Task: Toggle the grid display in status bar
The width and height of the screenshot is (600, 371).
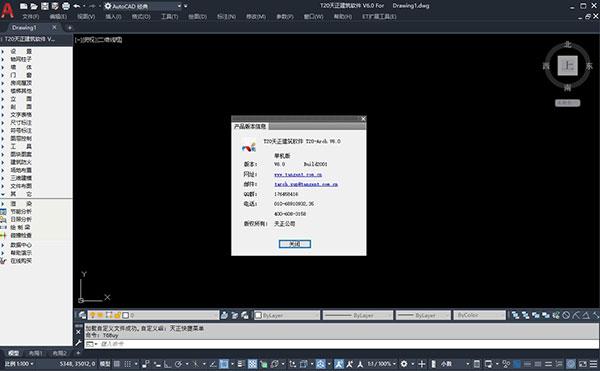Action: [x=117, y=364]
